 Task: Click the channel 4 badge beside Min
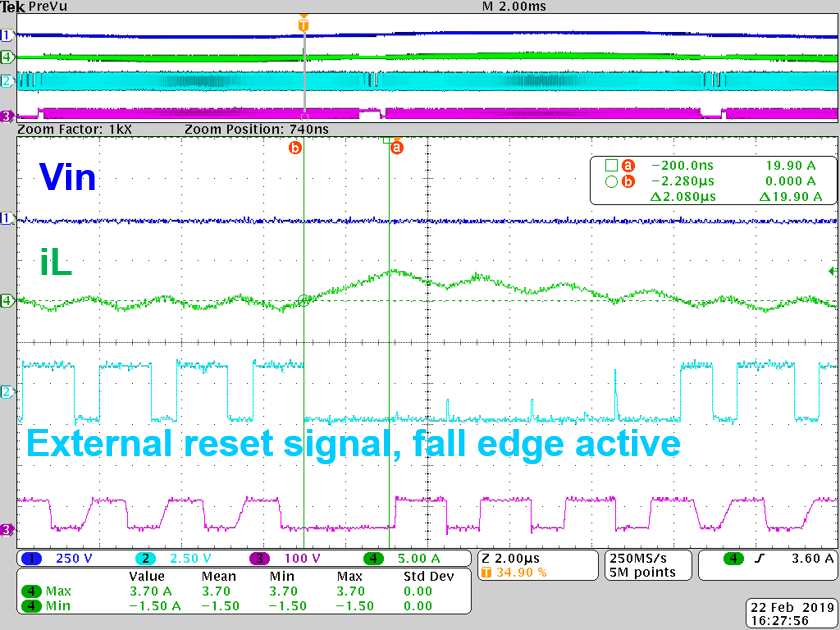click(x=32, y=606)
